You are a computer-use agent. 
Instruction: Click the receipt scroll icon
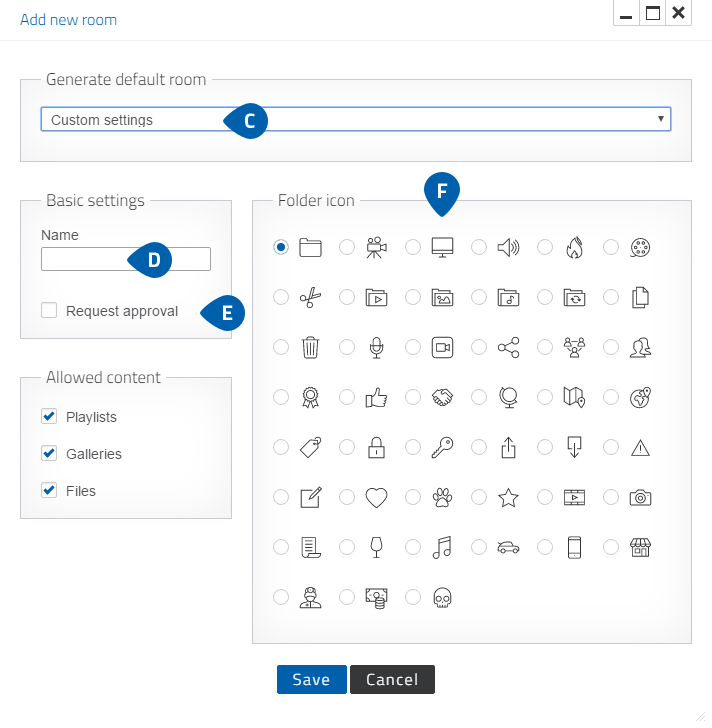310,547
